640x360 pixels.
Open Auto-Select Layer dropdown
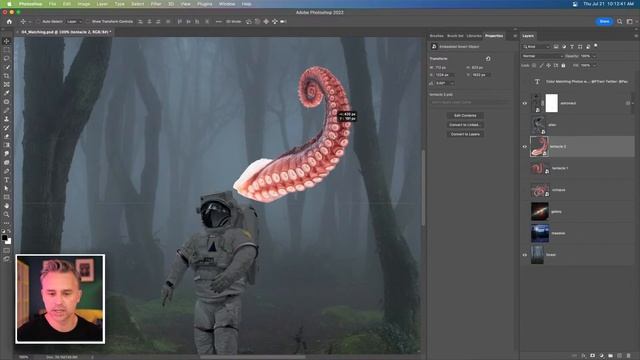[74, 21]
